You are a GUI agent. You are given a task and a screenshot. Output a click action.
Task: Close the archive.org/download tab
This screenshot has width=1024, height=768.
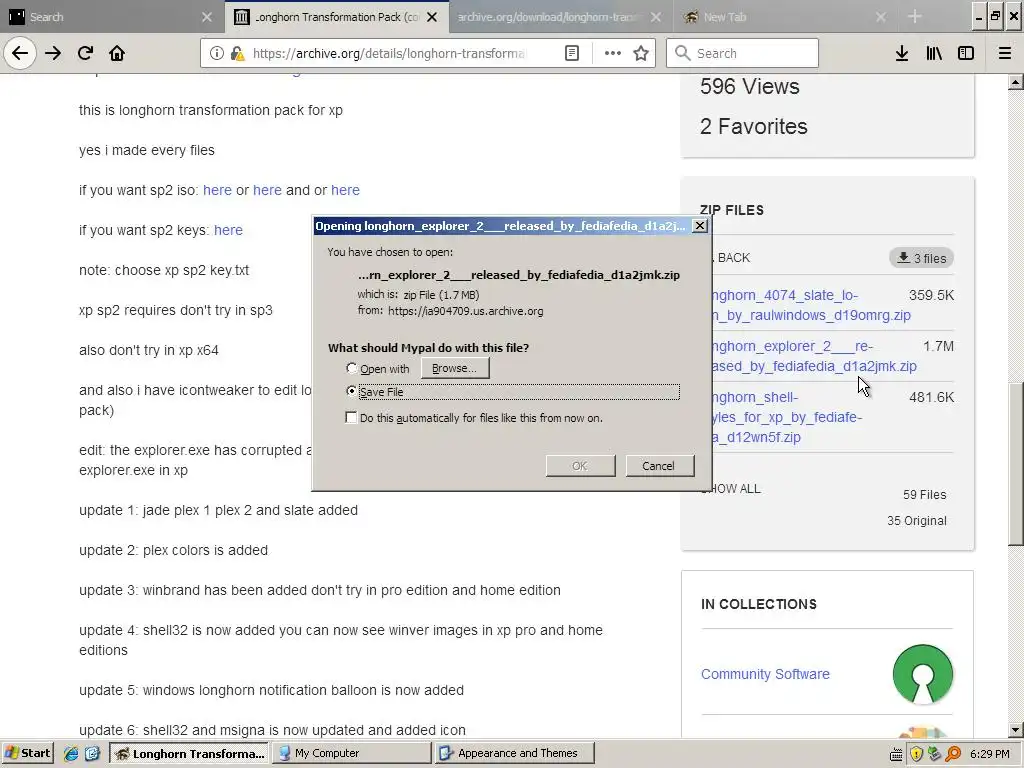[x=656, y=17]
